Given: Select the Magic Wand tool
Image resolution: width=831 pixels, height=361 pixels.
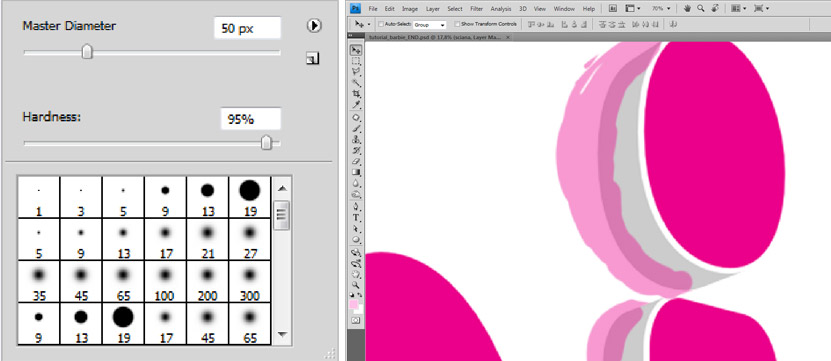Looking at the screenshot, I should 356,83.
